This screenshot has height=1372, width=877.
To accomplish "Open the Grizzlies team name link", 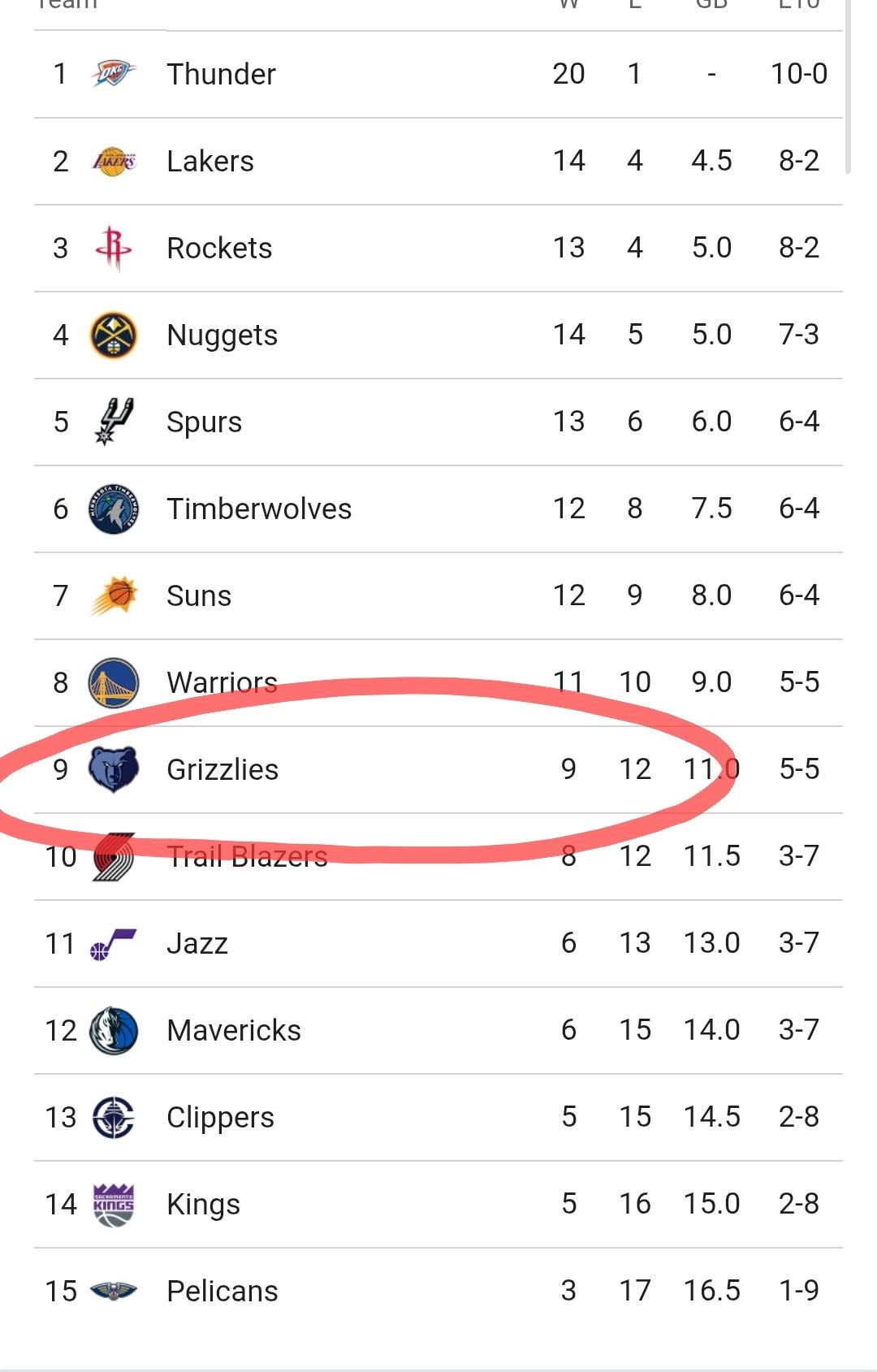I will 222,769.
